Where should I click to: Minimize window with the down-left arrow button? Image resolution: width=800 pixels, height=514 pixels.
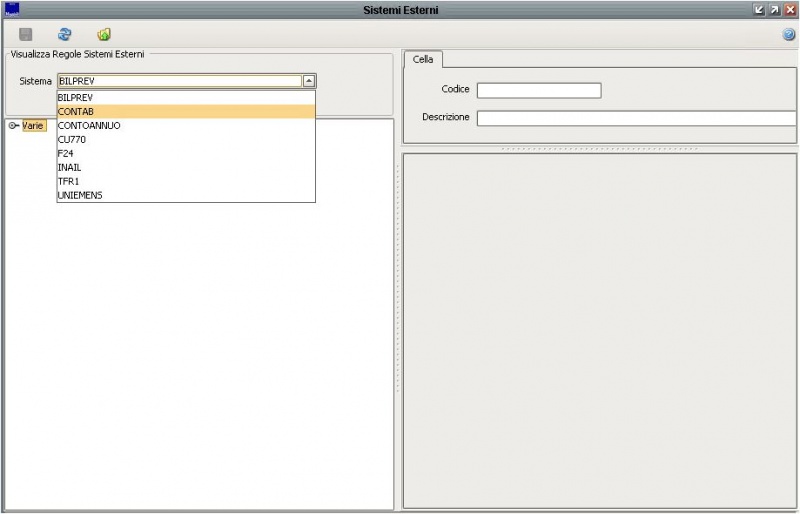759,9
